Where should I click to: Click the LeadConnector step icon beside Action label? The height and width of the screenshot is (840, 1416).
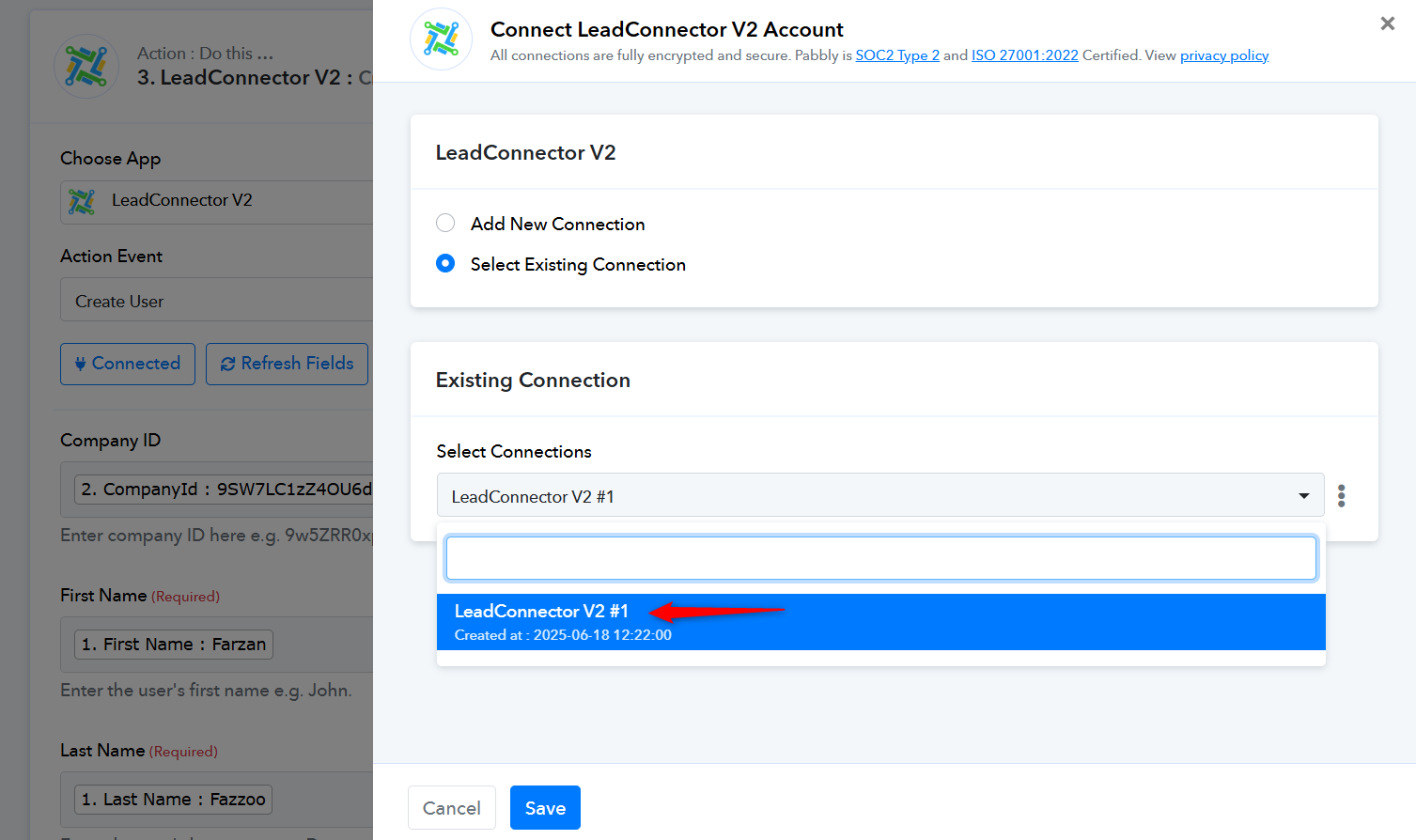86,67
